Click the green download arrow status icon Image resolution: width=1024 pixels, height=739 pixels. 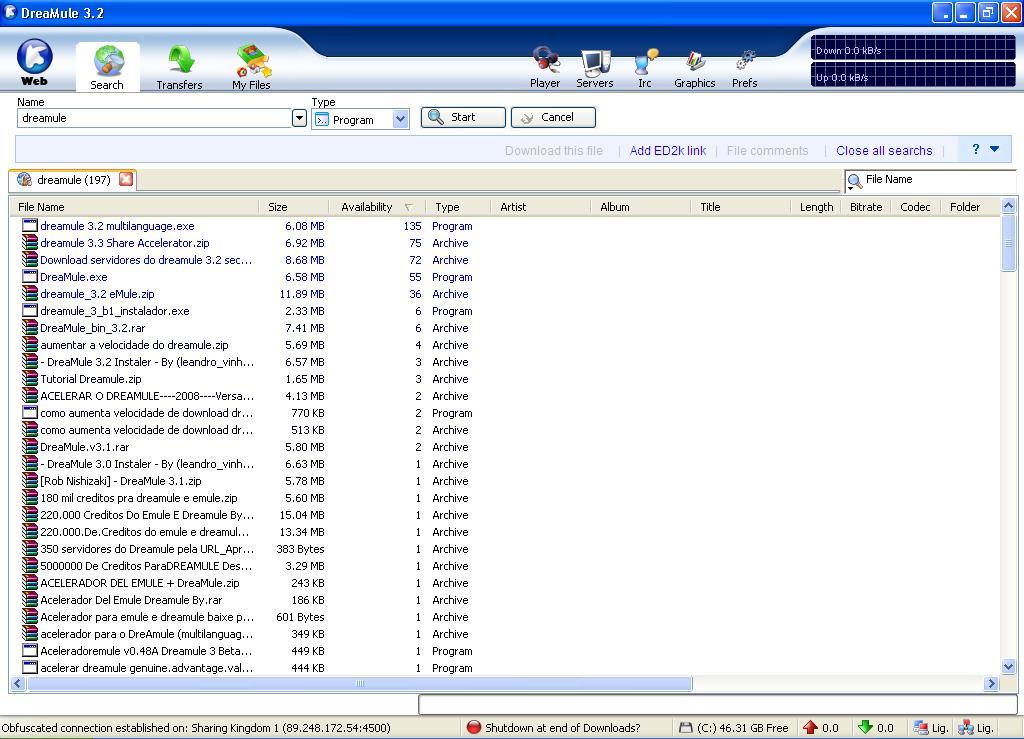coord(865,727)
